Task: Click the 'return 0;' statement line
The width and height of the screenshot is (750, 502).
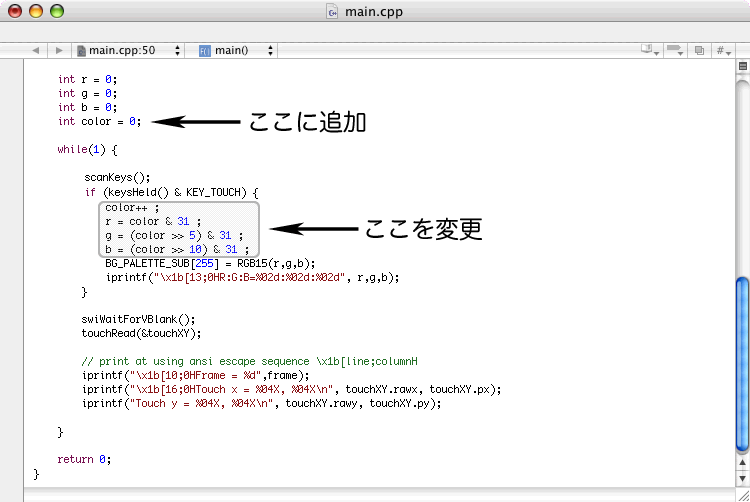Action: pos(84,459)
